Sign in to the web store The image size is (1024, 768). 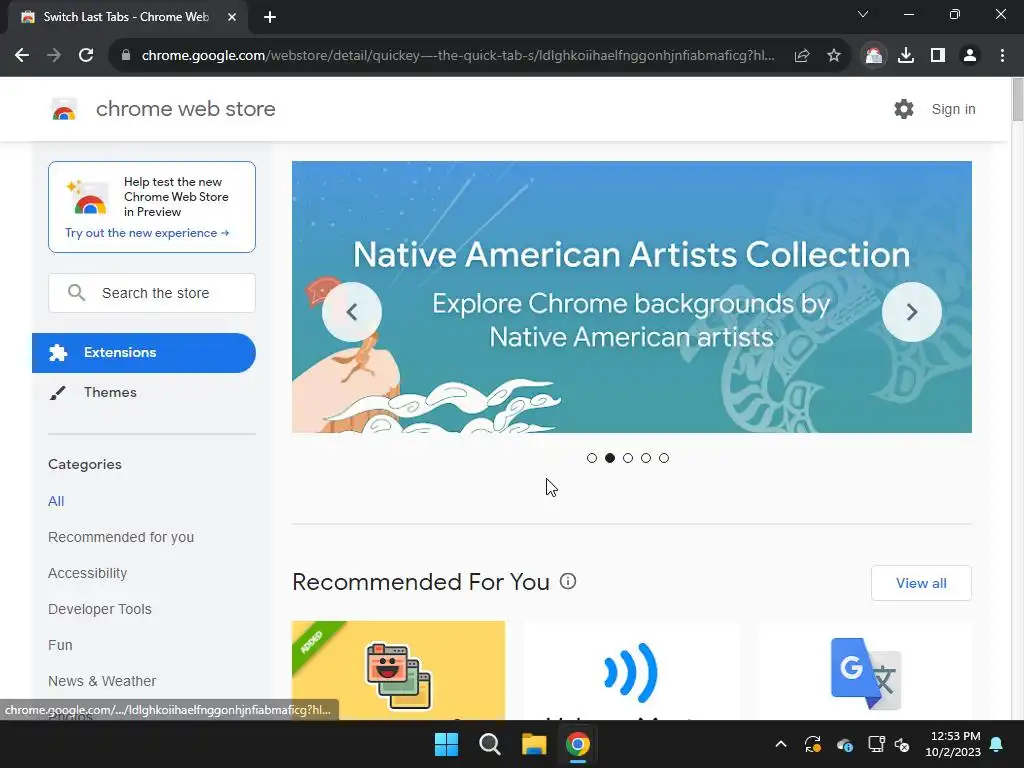(953, 109)
